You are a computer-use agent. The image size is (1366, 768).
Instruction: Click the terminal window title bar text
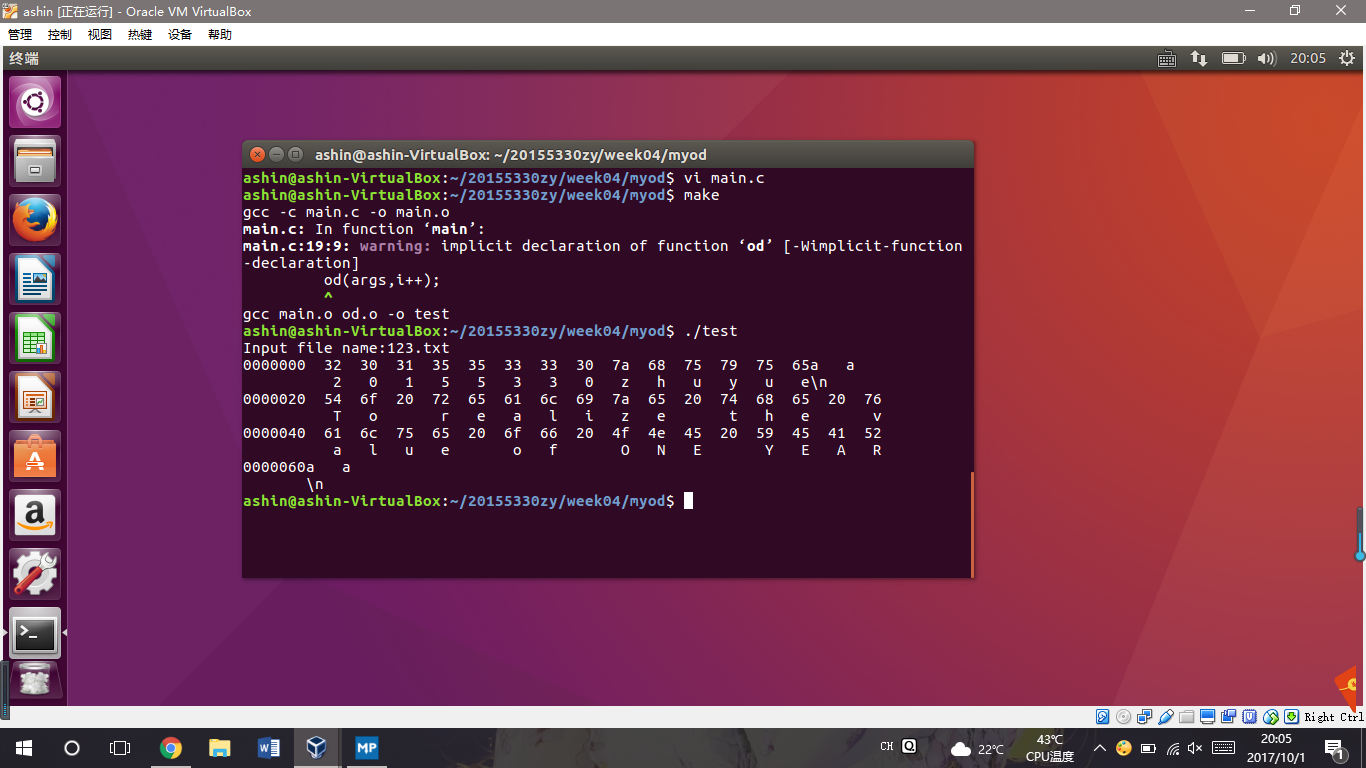tap(511, 154)
